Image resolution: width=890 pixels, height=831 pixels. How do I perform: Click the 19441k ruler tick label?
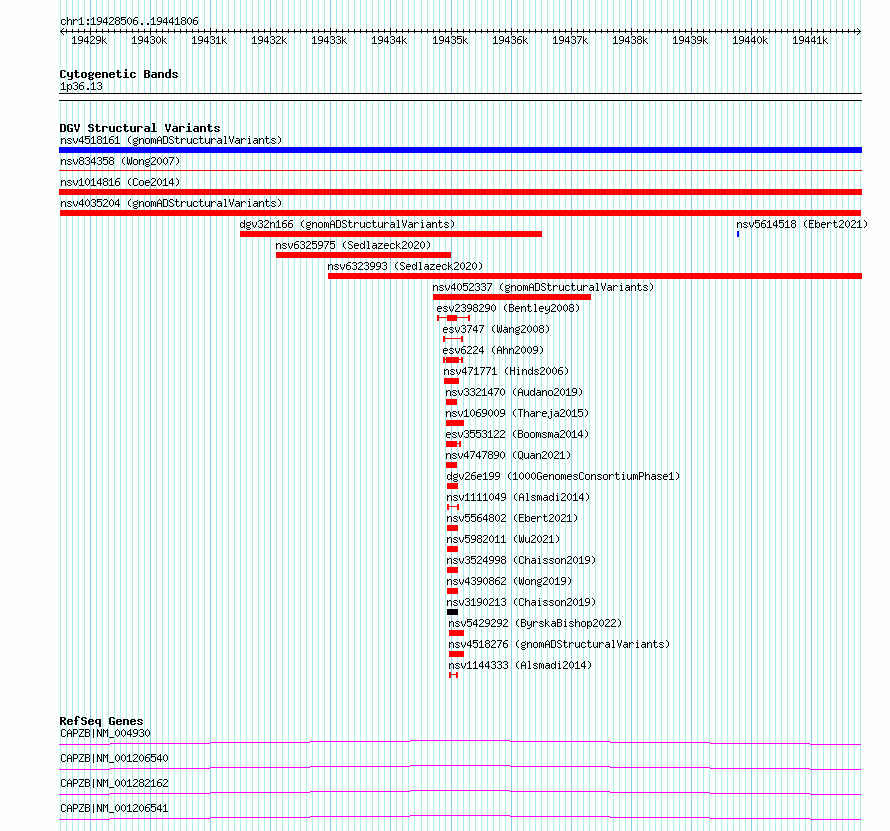tap(810, 40)
